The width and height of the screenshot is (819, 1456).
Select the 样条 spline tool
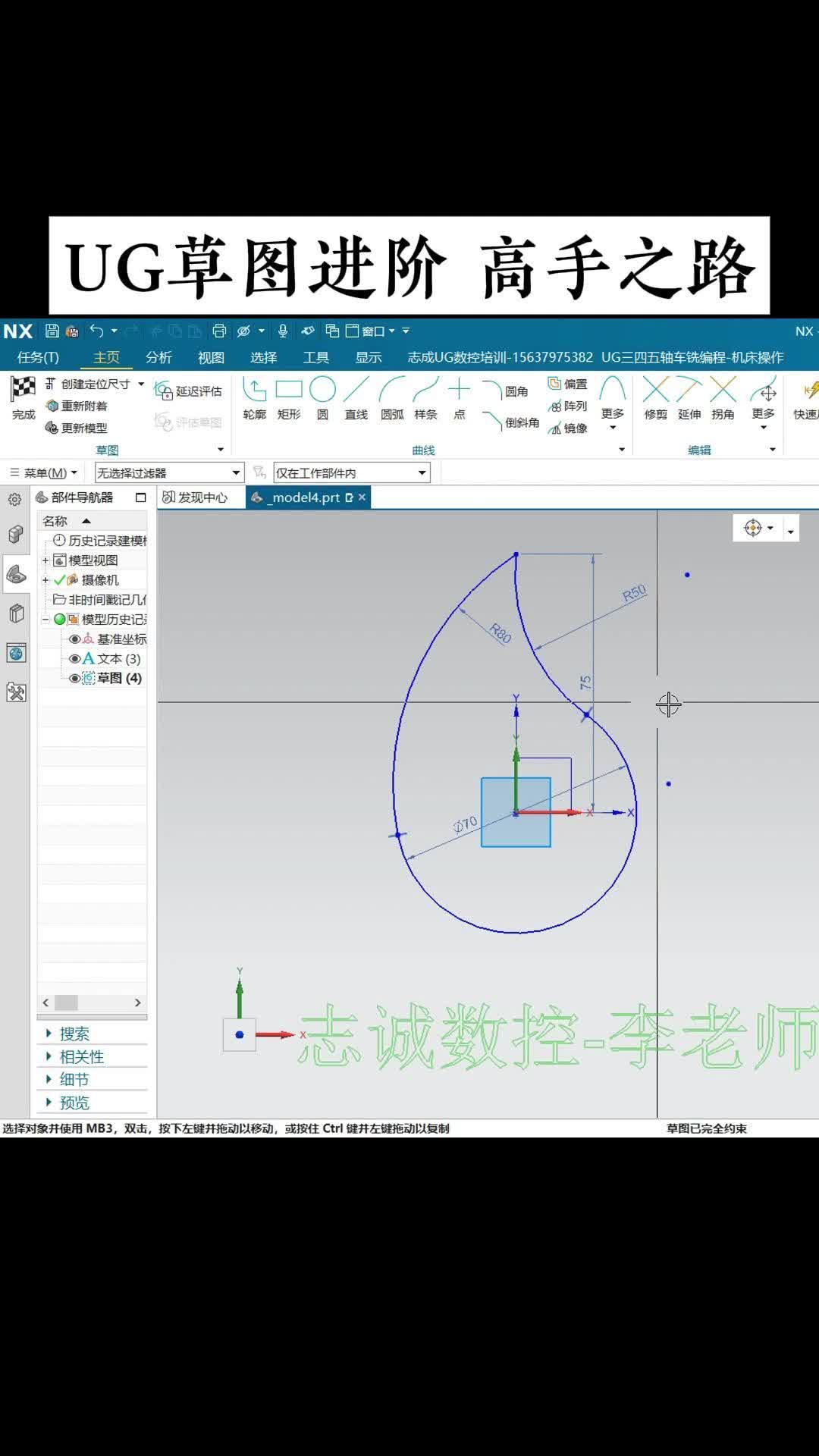(x=425, y=398)
